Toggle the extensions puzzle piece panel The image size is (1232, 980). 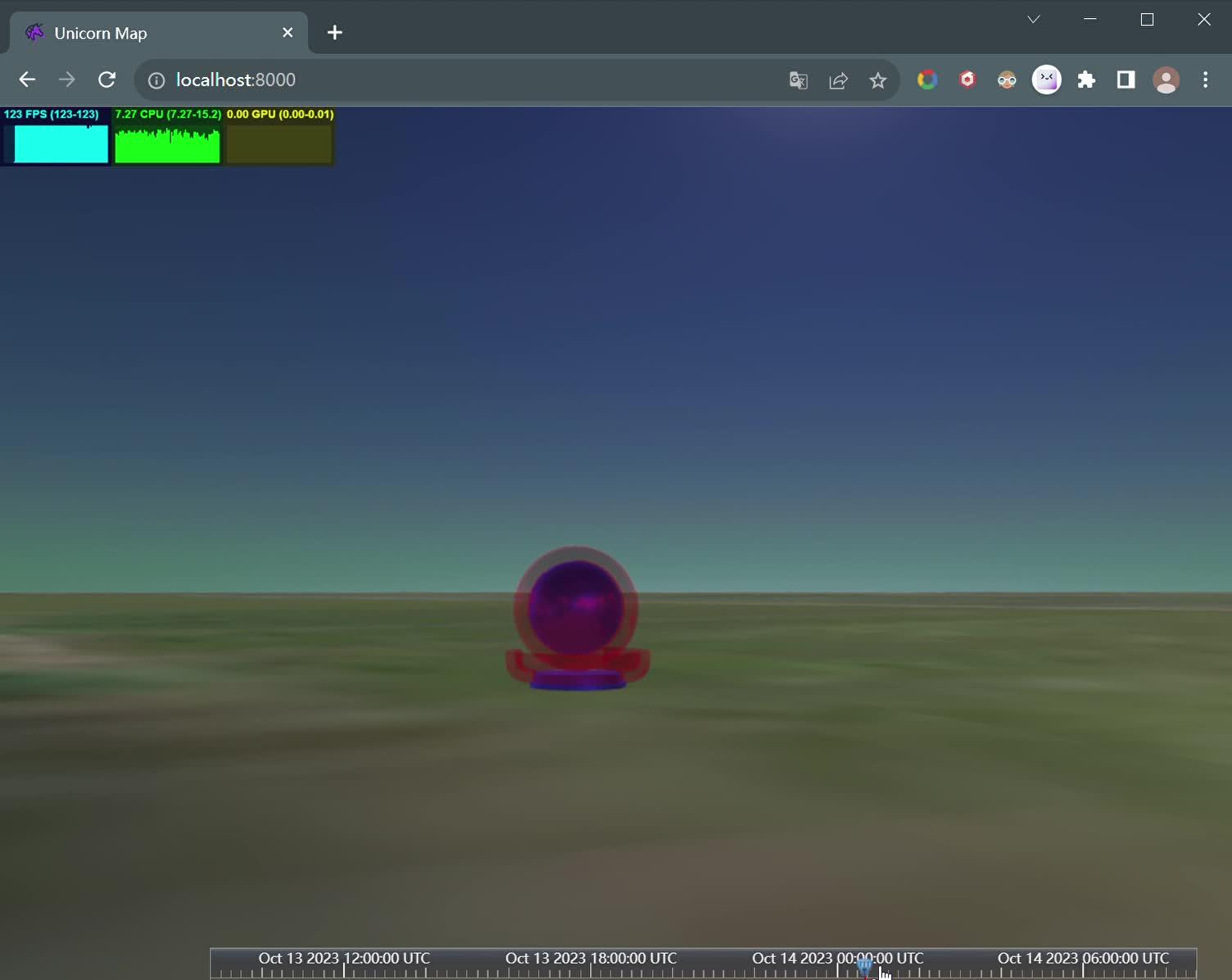click(x=1086, y=79)
